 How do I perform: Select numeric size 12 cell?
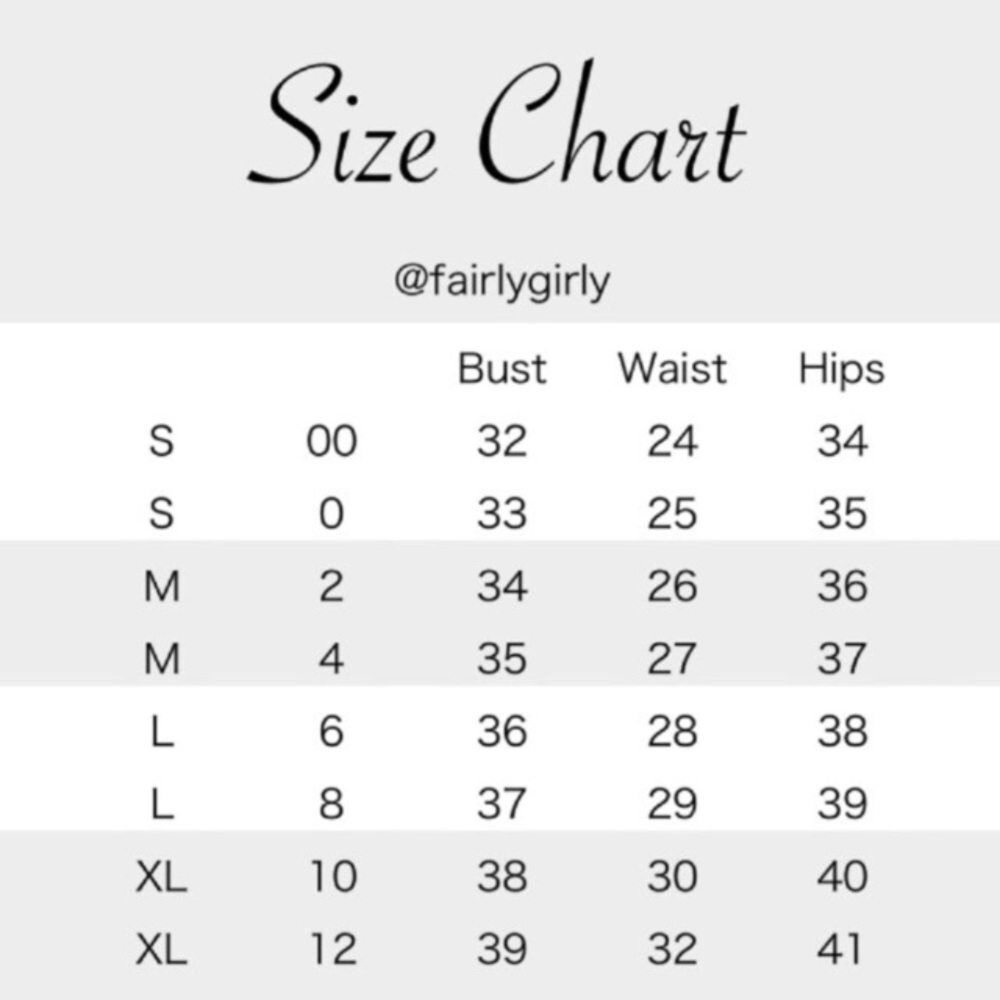click(x=331, y=950)
